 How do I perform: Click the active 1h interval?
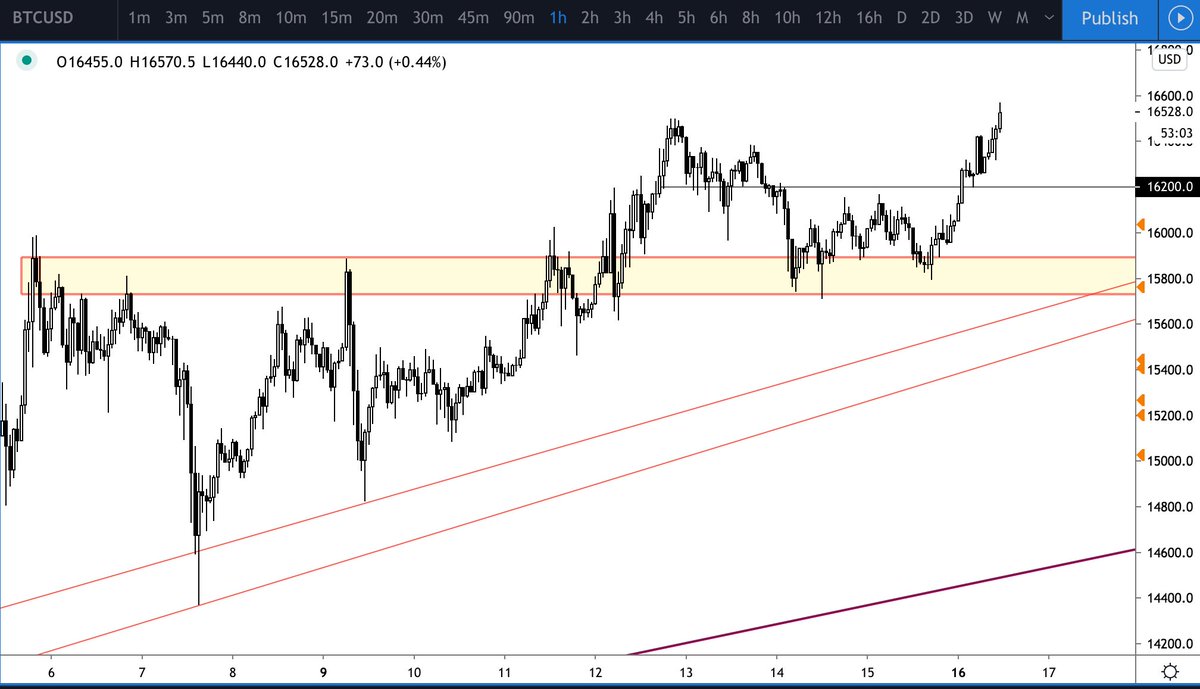(558, 18)
